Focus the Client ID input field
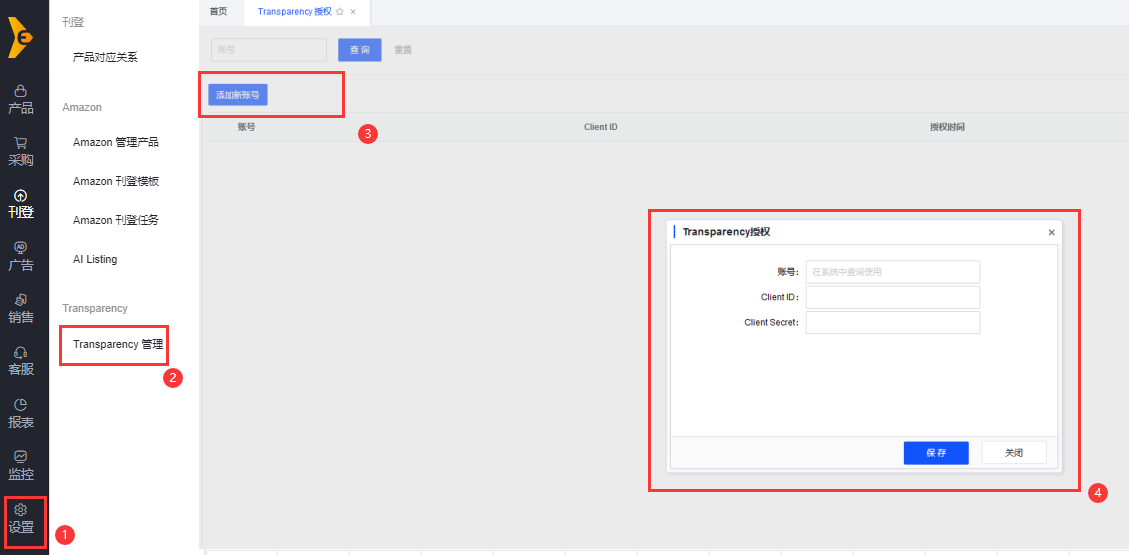 click(x=892, y=297)
